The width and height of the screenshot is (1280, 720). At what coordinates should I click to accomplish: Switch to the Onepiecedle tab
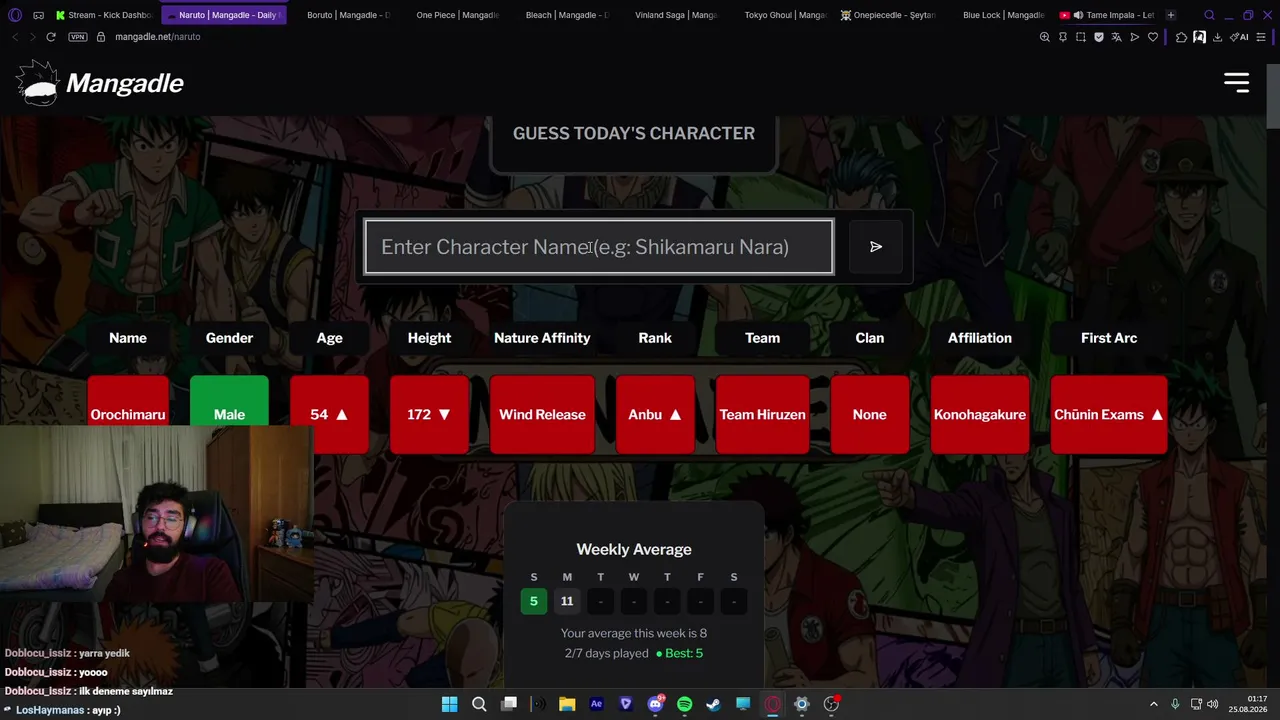887,15
